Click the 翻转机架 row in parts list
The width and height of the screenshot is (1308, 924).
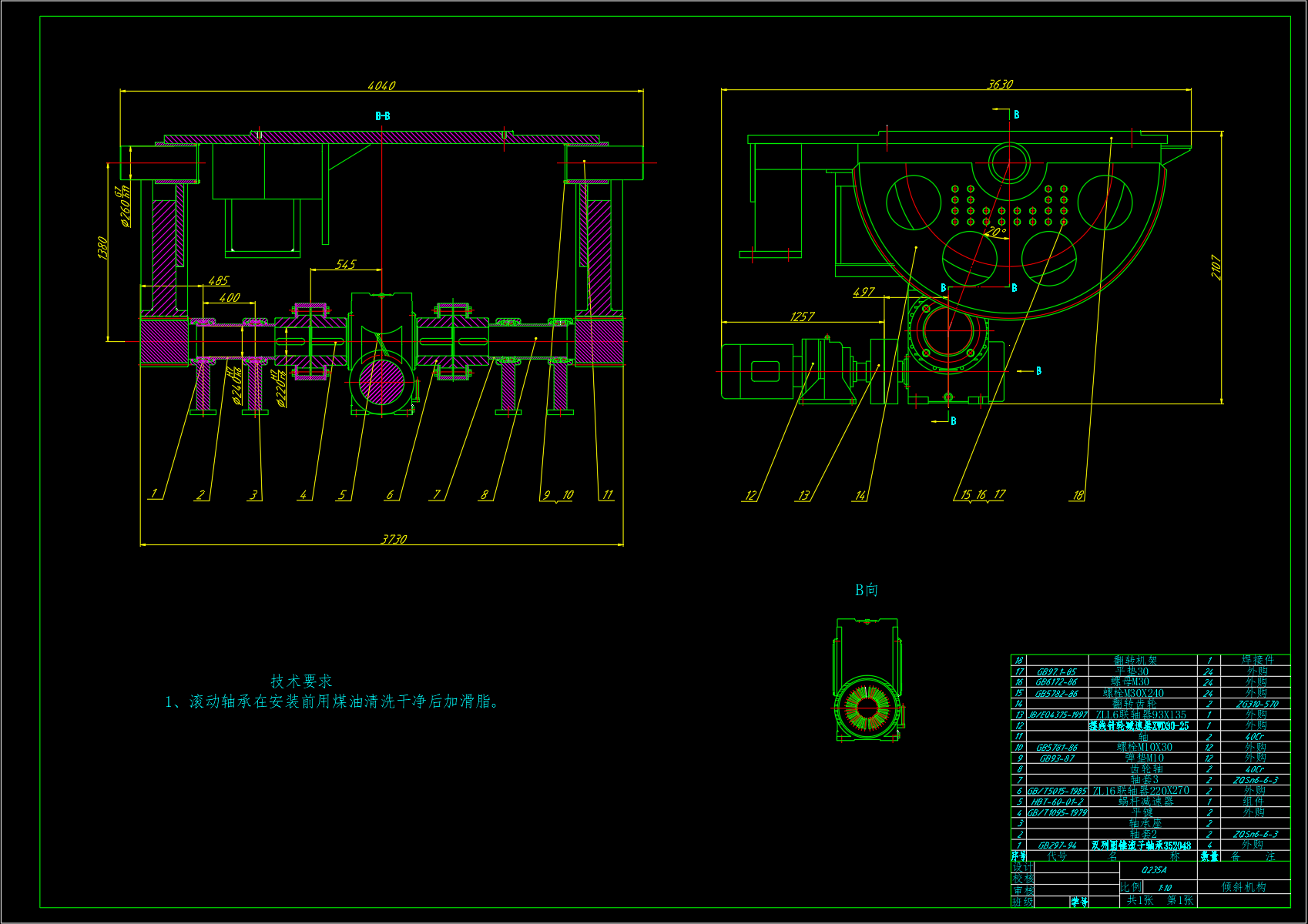click(x=1150, y=660)
